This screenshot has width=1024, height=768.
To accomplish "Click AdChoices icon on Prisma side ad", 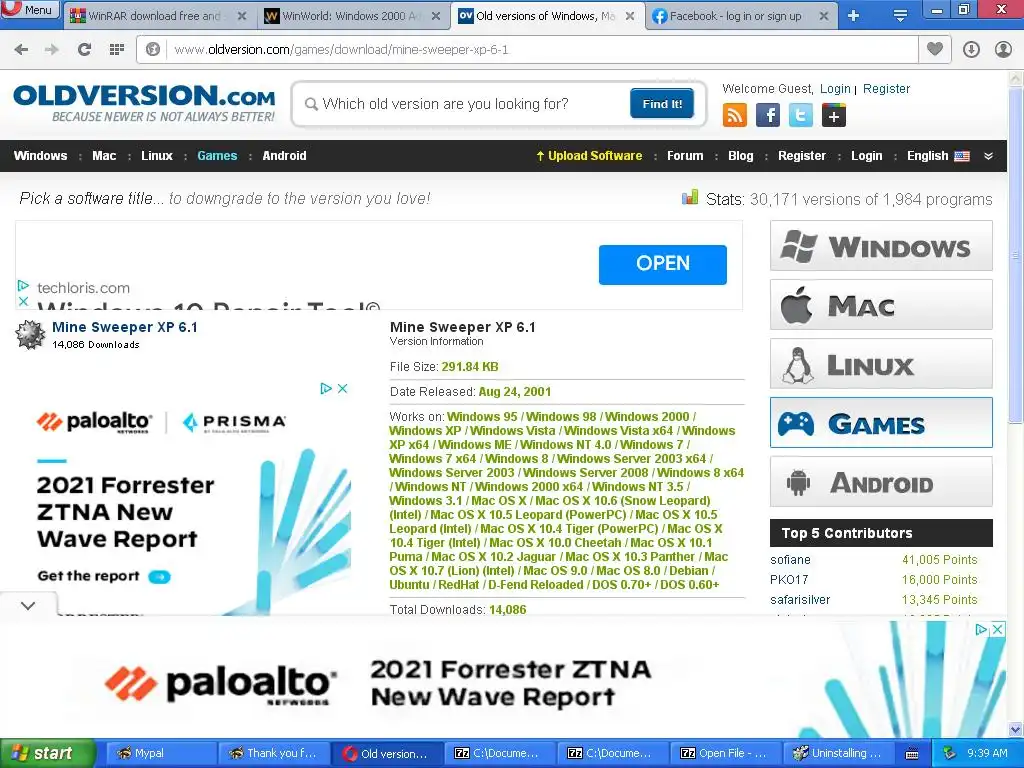I will coord(326,389).
